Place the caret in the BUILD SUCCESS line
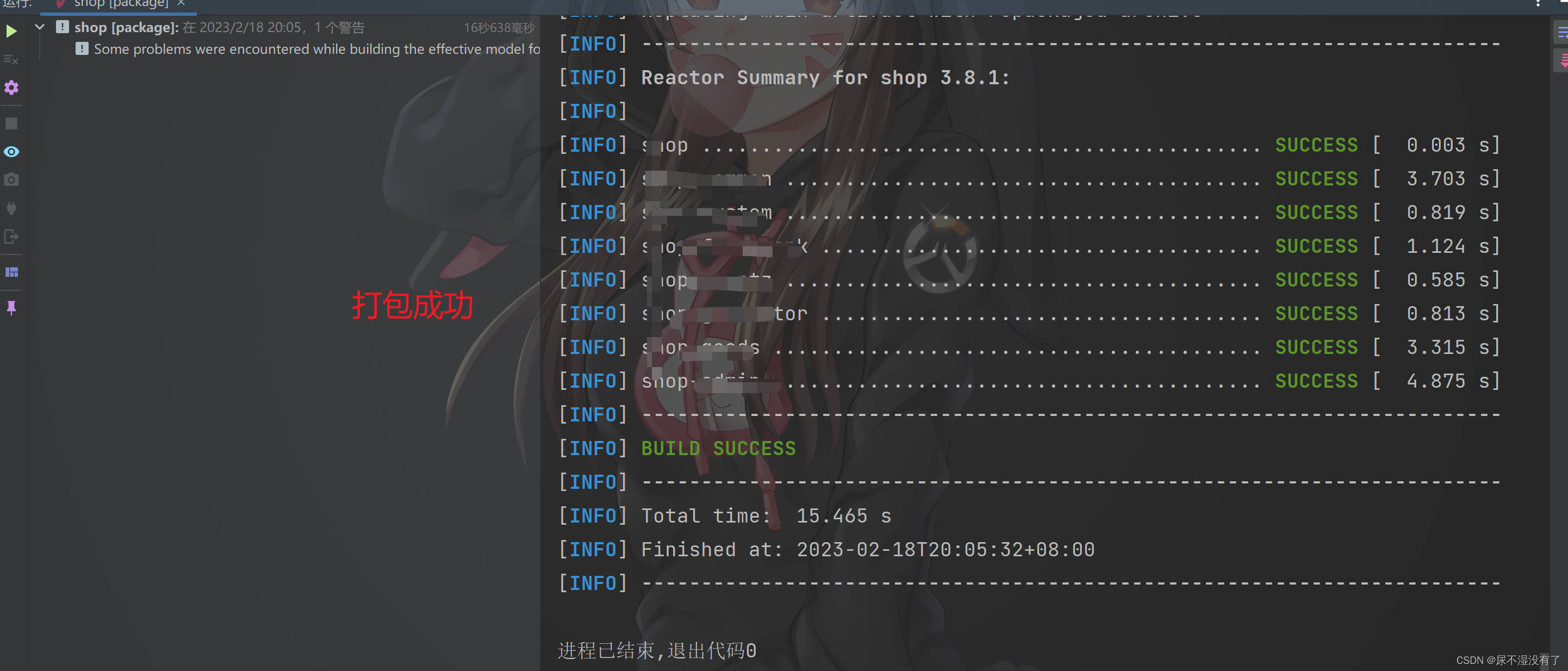Screen dimensions: 1568x671 point(718,448)
